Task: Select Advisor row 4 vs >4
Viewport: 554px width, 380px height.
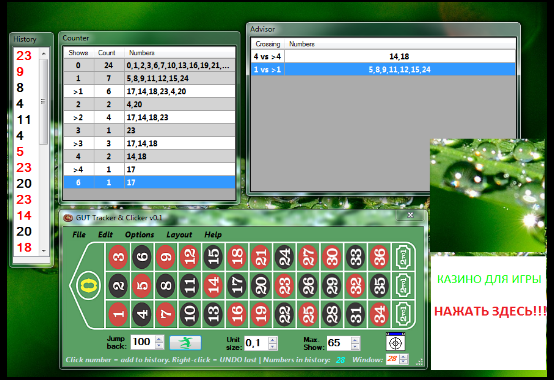Action: coord(383,57)
